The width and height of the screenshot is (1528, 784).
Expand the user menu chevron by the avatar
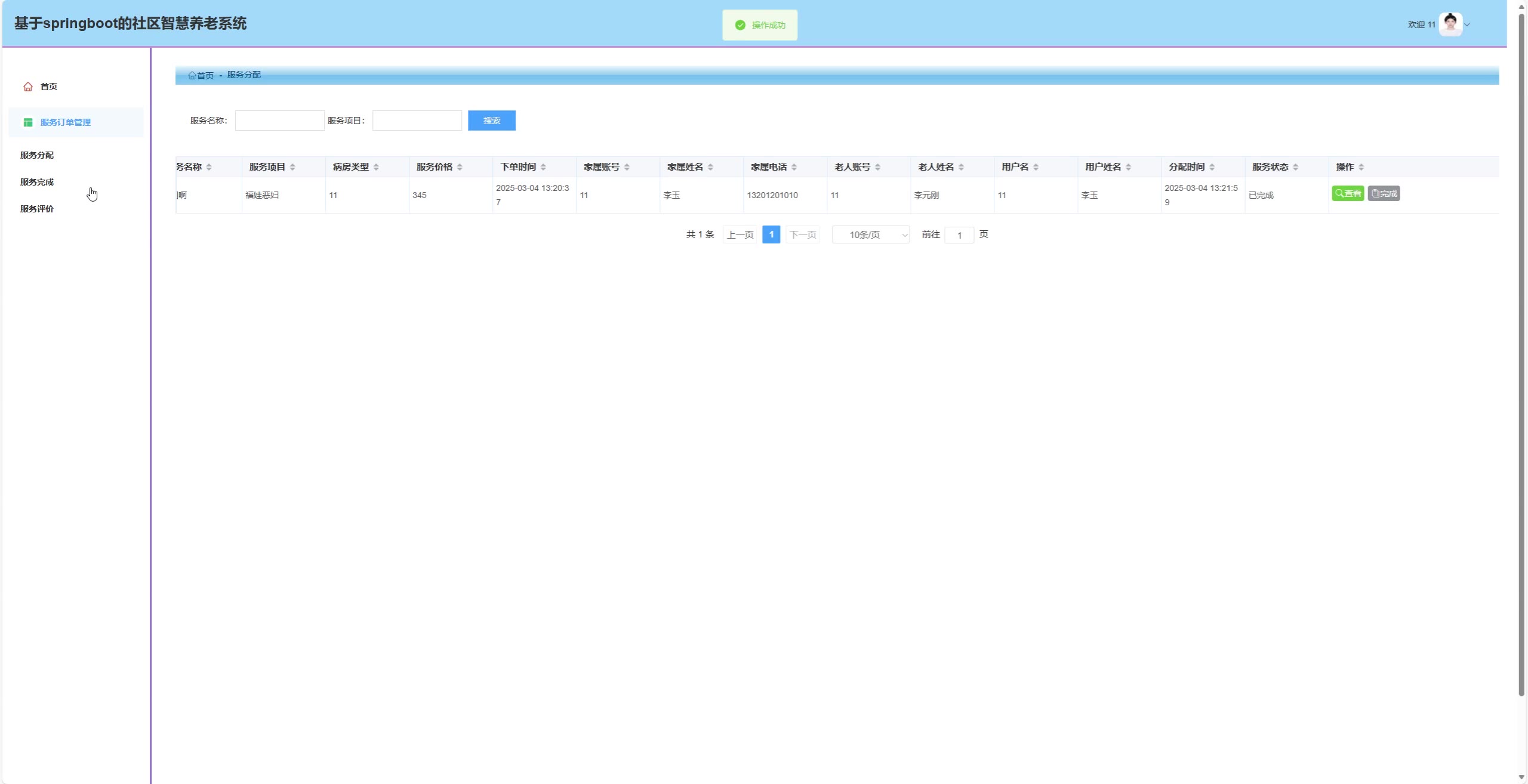coord(1467,25)
